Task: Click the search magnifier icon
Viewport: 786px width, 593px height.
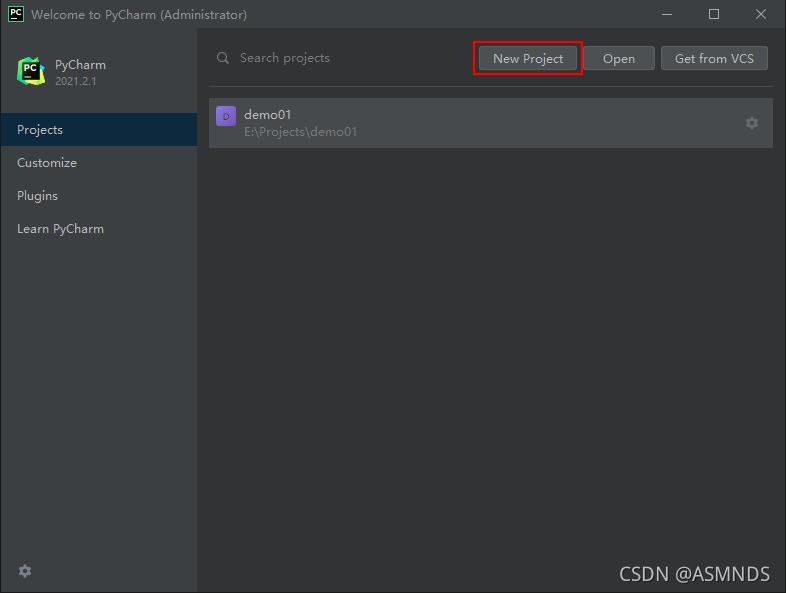Action: (x=223, y=58)
